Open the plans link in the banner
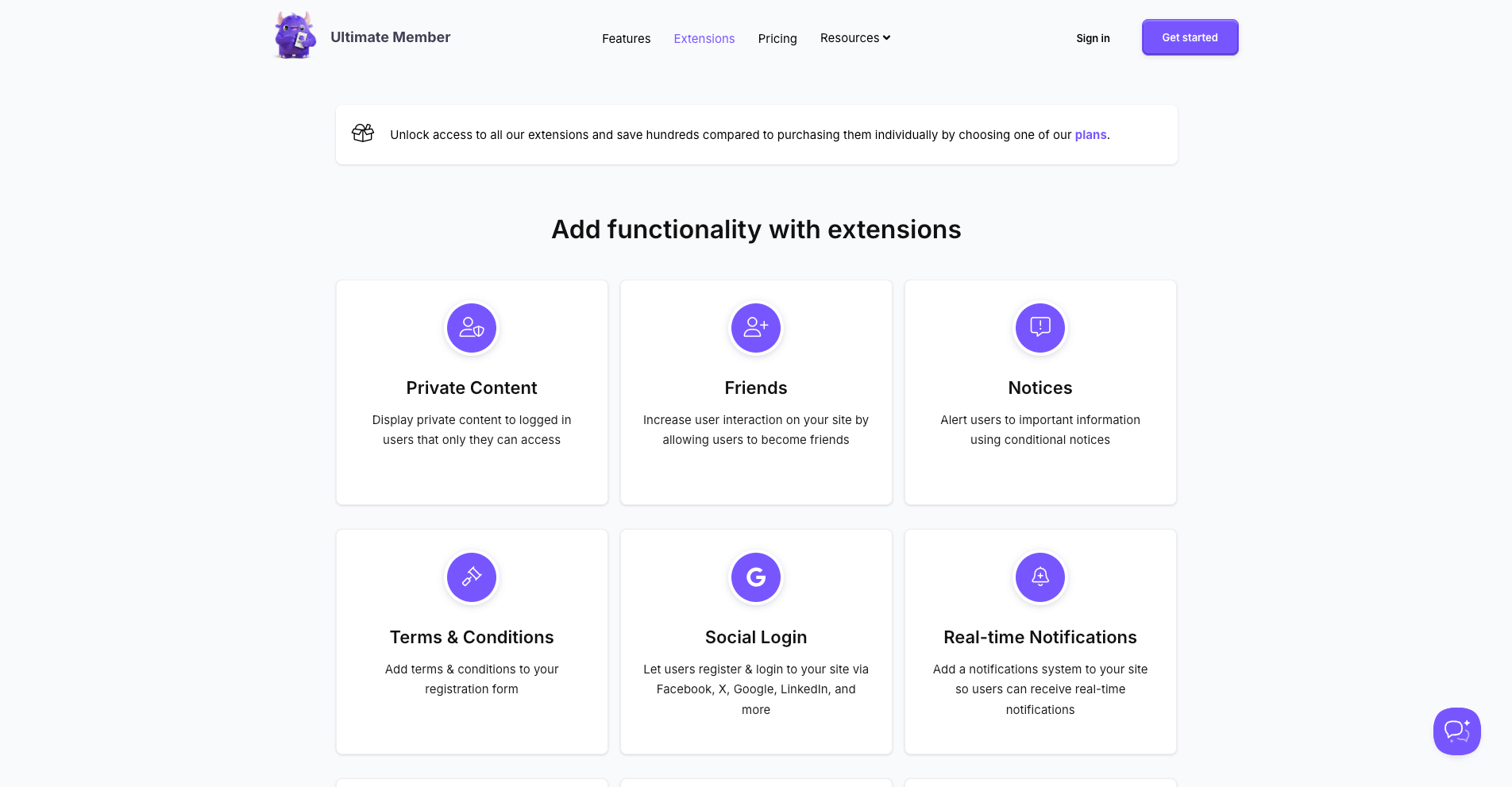The image size is (1512, 787). (x=1090, y=134)
